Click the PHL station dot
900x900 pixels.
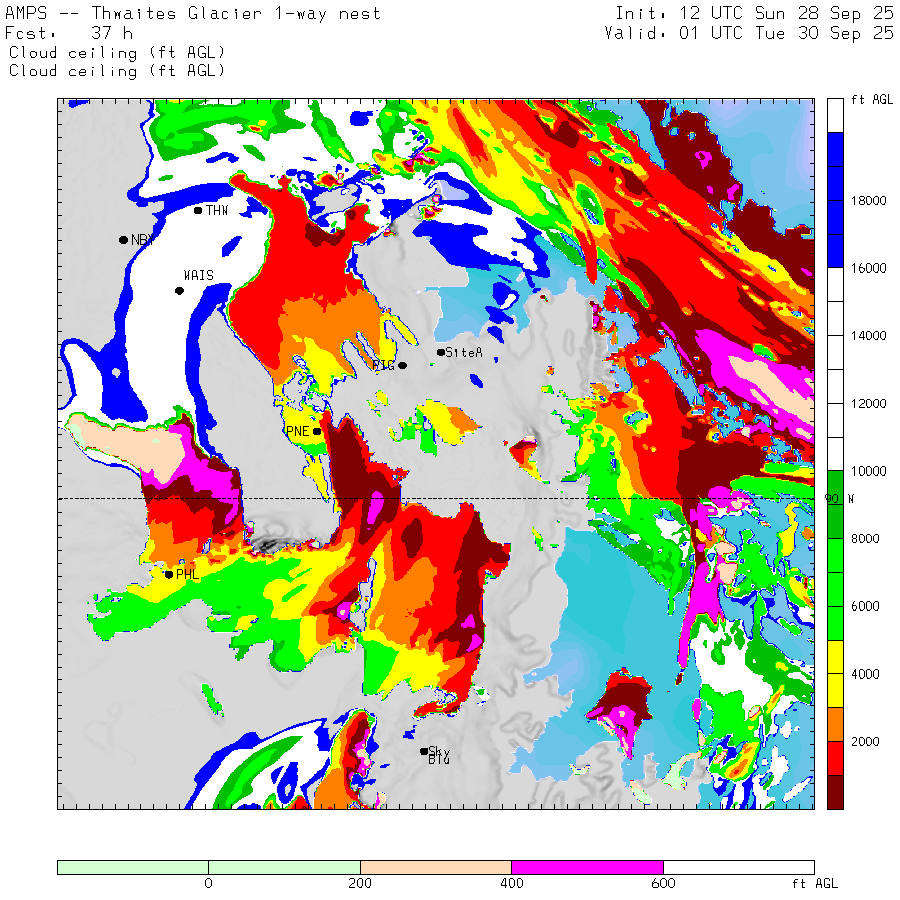169,574
